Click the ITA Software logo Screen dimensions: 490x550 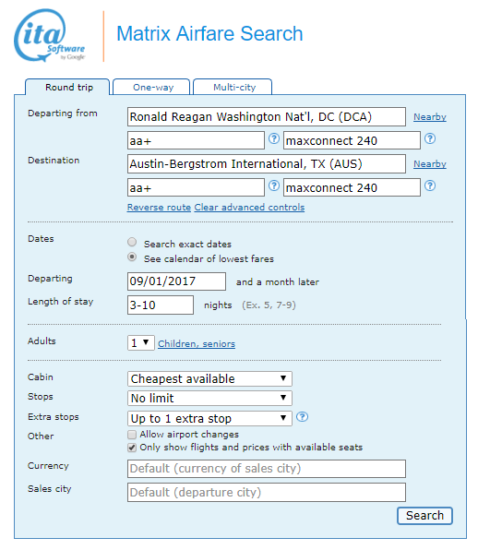coord(50,35)
